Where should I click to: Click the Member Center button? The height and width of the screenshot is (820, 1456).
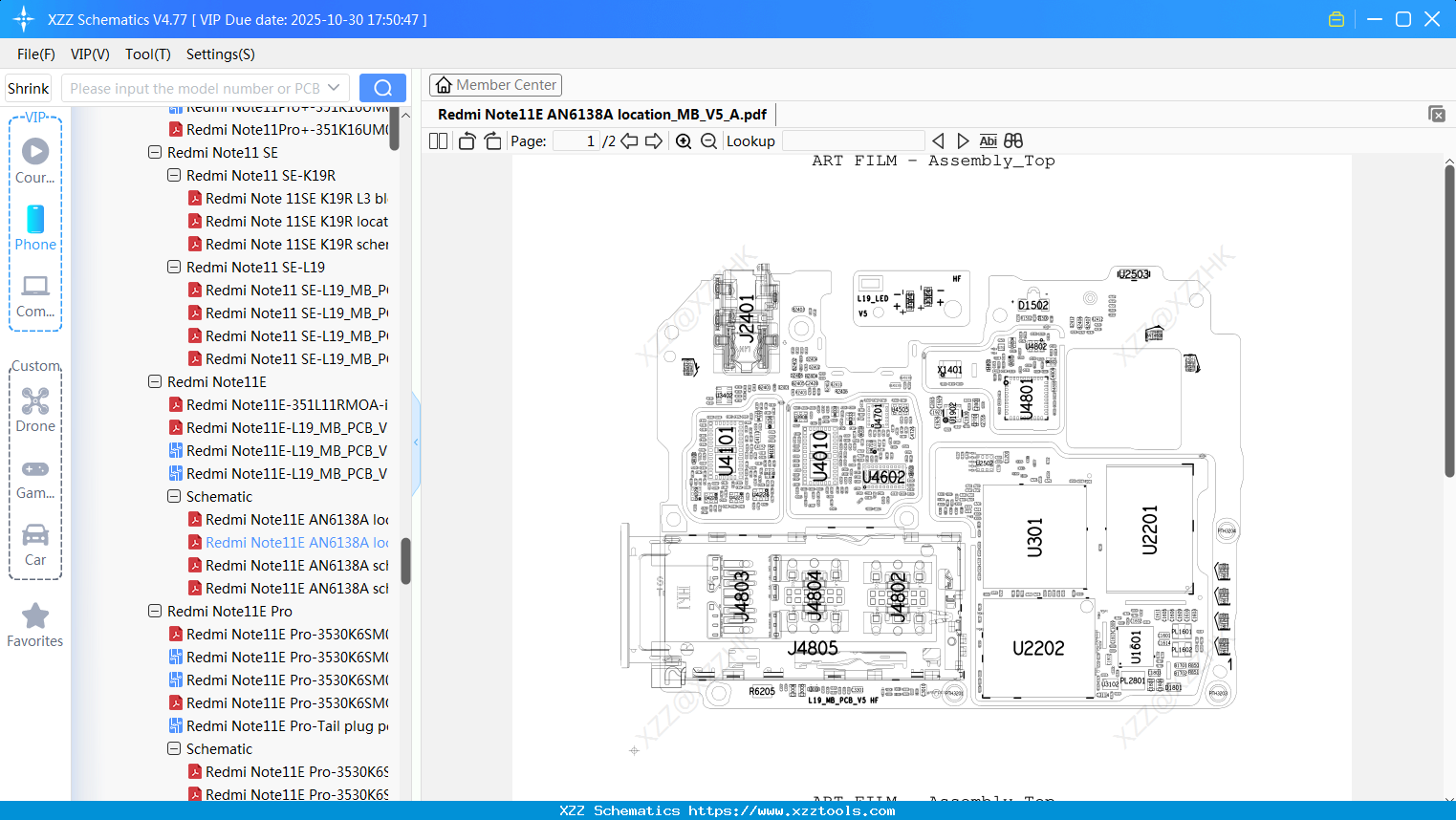point(495,84)
